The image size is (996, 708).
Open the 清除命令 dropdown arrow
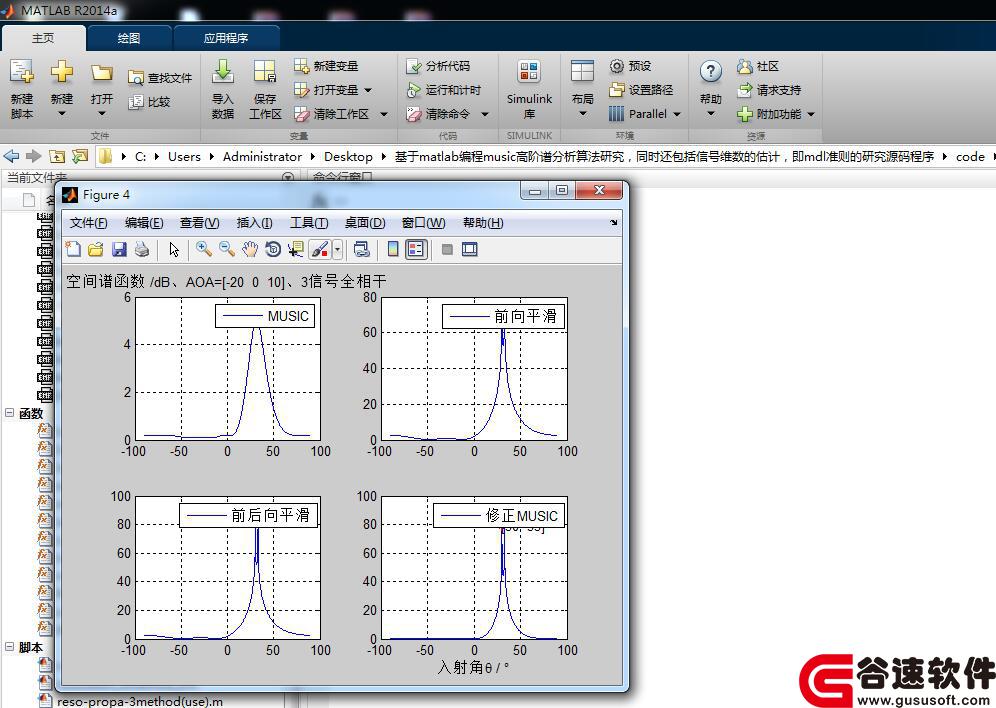tap(485, 114)
